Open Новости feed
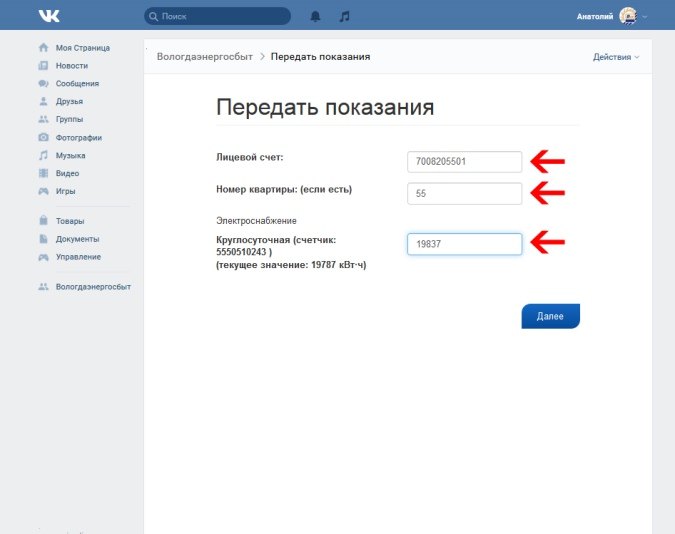Screen dimensions: 675x534 click(72, 65)
